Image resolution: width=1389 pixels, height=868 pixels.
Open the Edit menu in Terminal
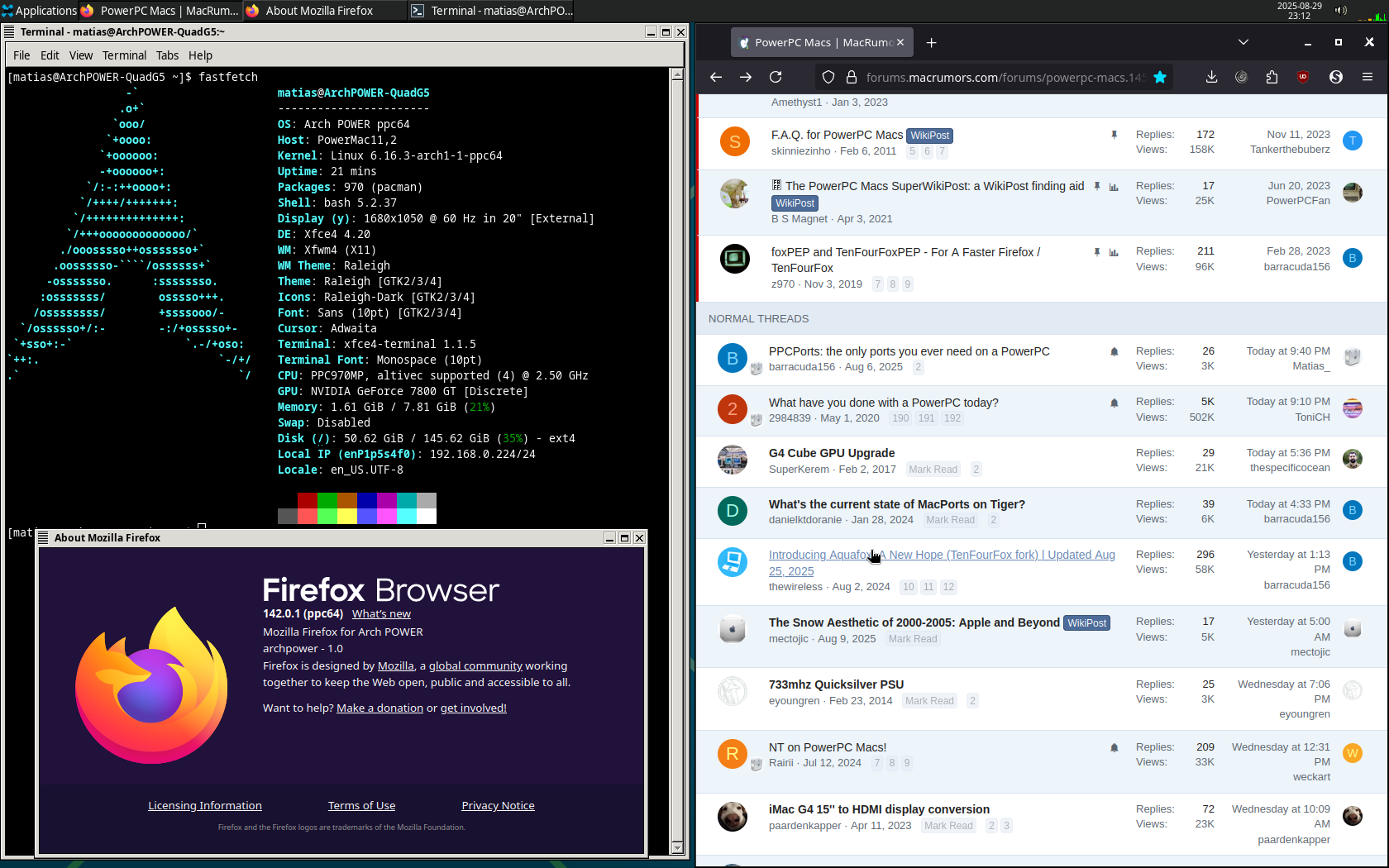pyautogui.click(x=50, y=55)
